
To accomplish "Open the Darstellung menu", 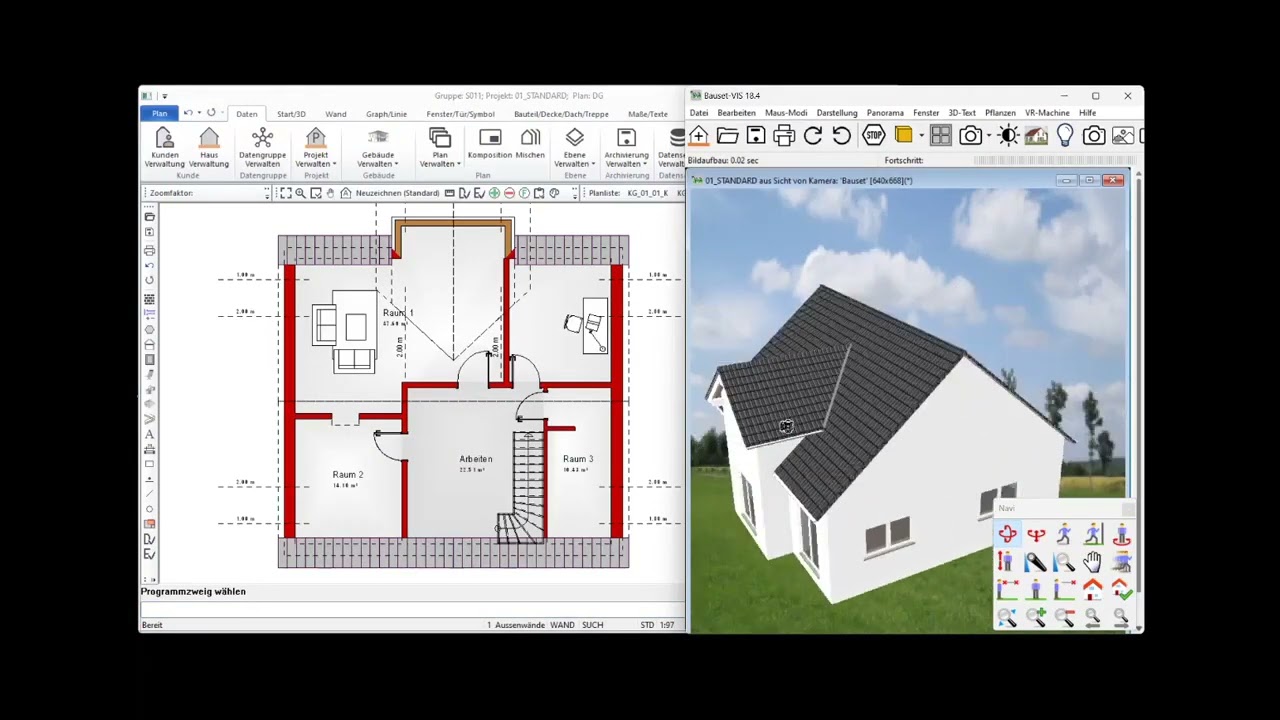I will [837, 113].
